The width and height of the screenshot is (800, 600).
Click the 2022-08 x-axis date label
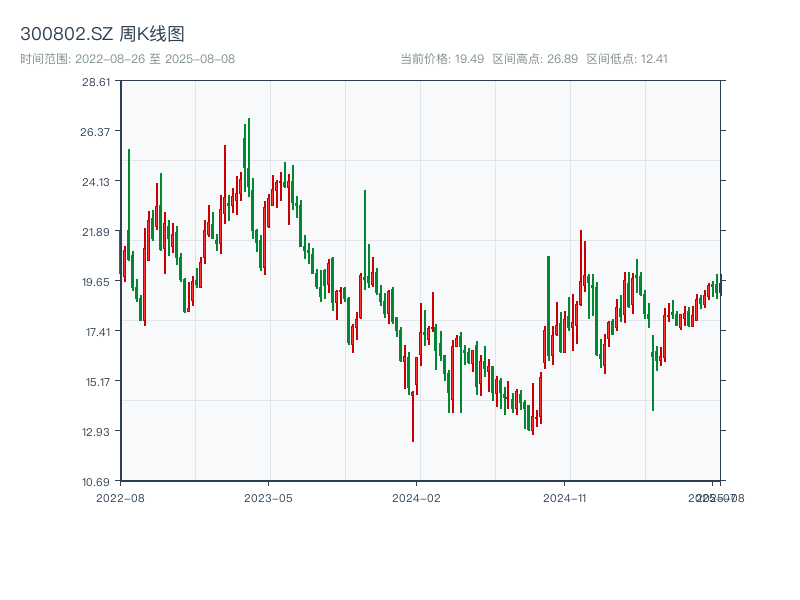tap(120, 497)
